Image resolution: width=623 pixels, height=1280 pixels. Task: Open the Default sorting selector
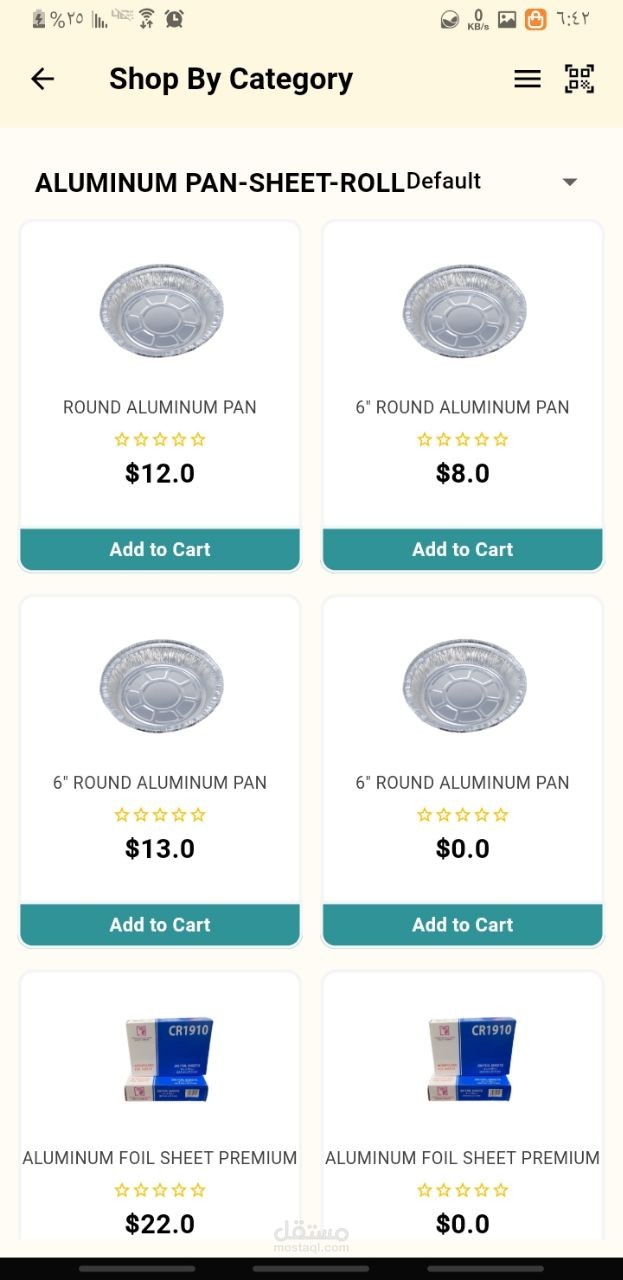(445, 181)
